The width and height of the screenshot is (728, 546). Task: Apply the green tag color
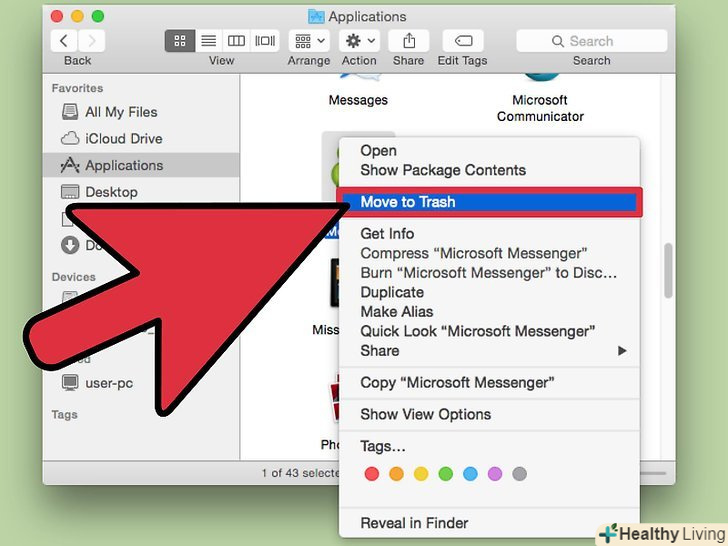(446, 474)
